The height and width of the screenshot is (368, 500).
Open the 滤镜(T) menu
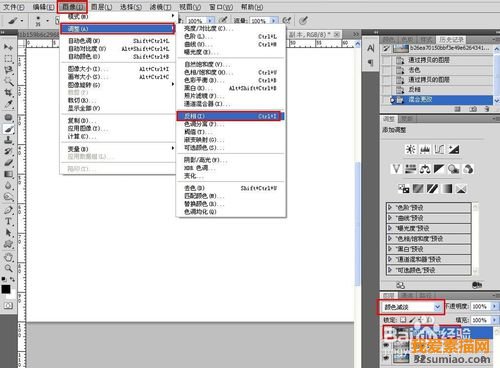point(160,7)
